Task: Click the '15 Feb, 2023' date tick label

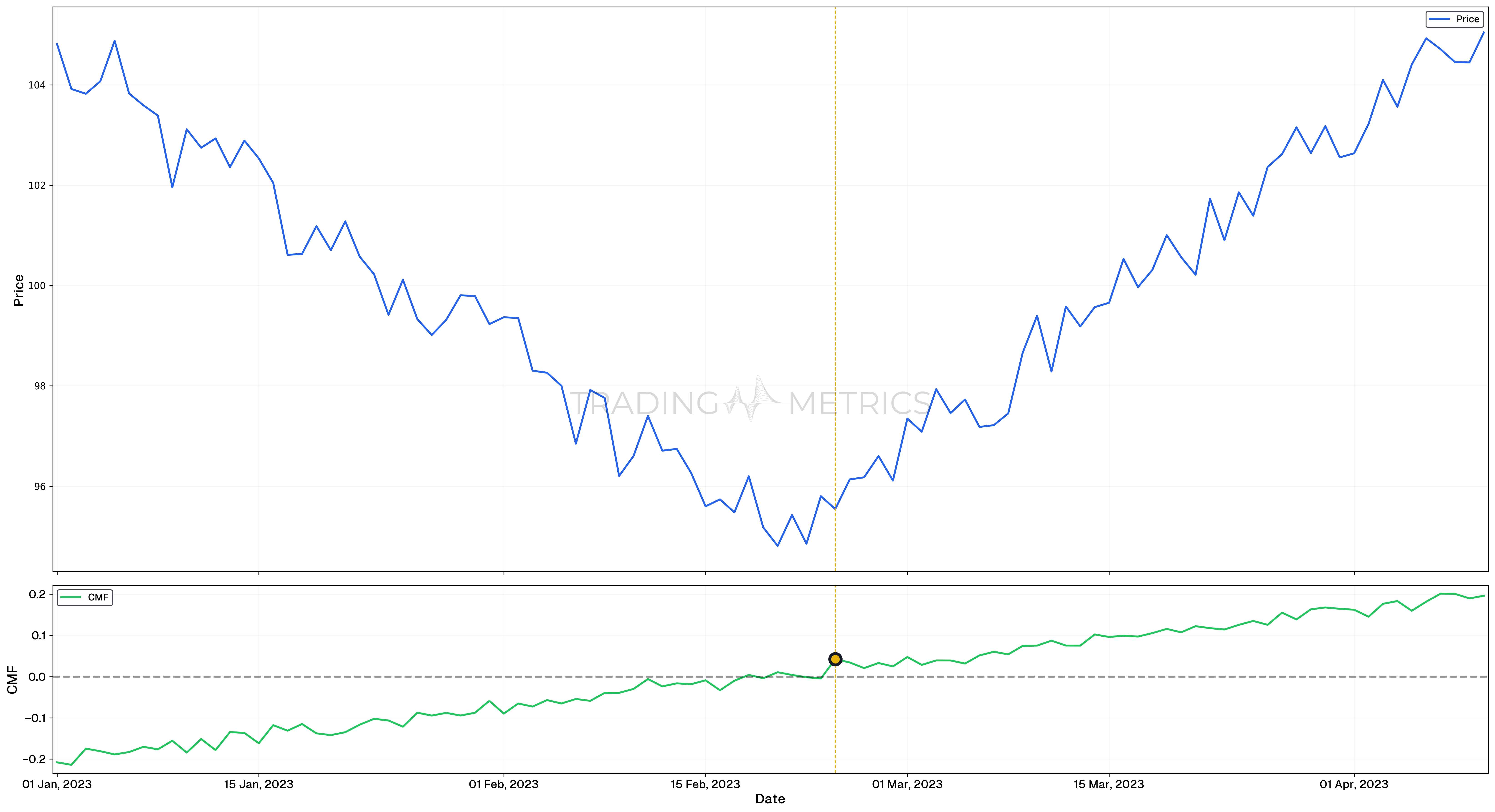Action: point(705,784)
